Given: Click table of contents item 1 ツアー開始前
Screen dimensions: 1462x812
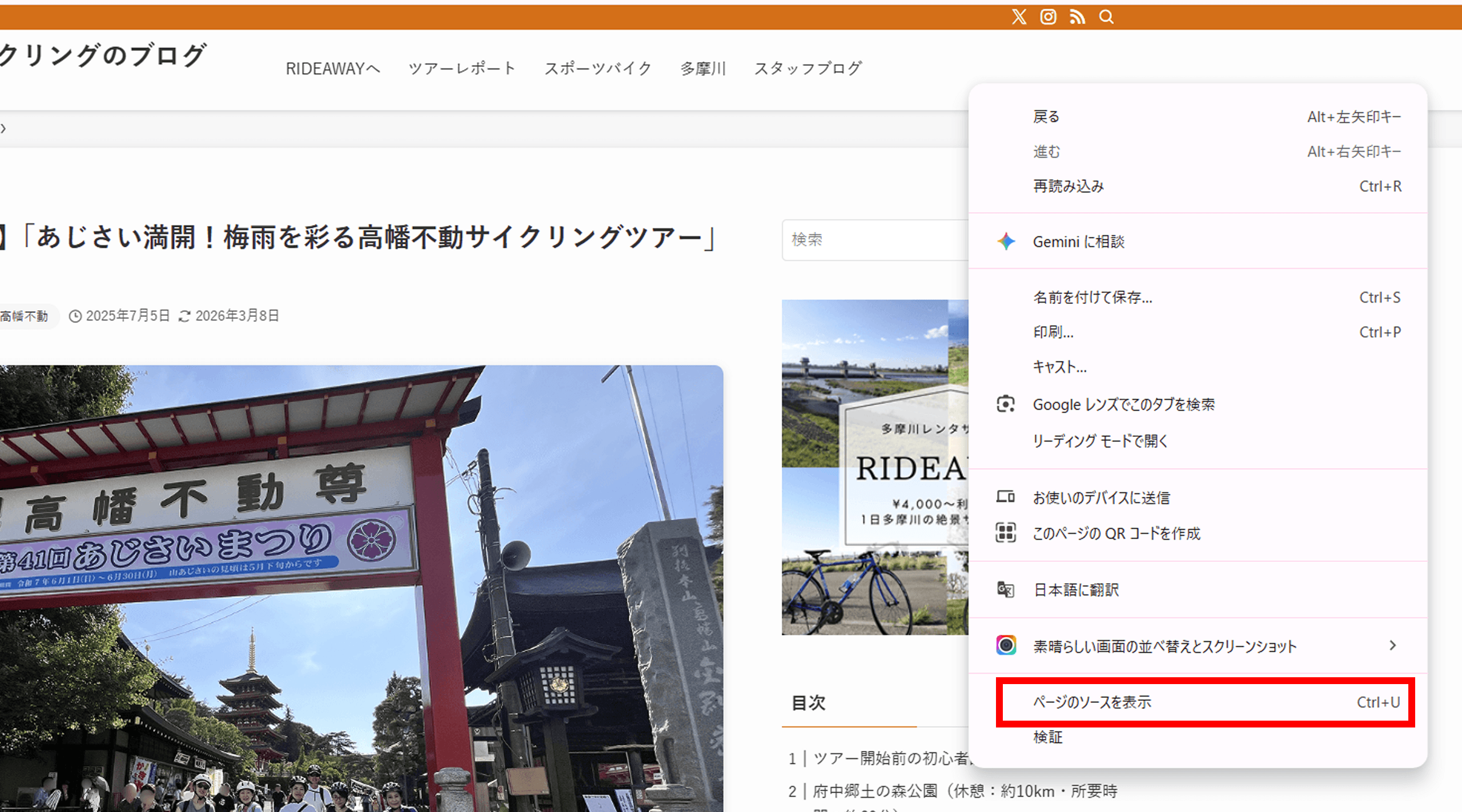Looking at the screenshot, I should tap(878, 758).
